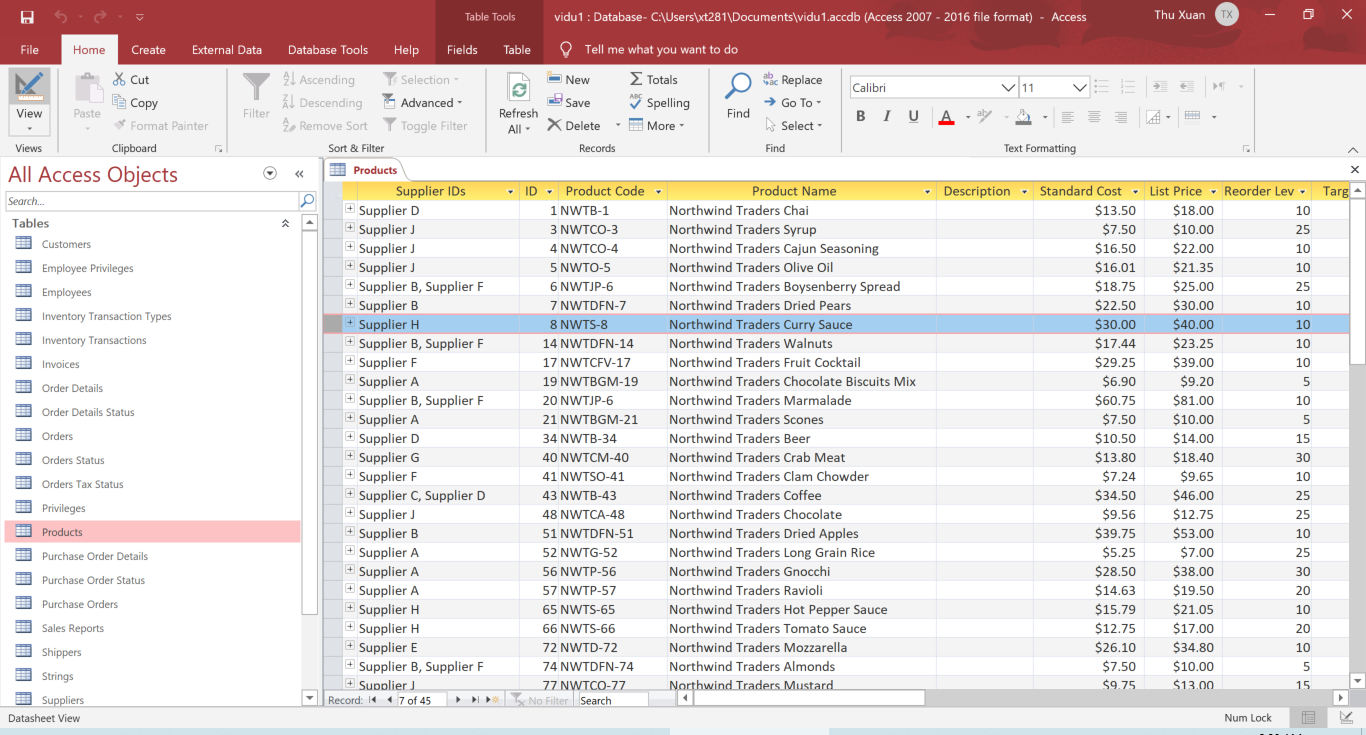Click the navigation pane Search box
The width and height of the screenshot is (1366, 735).
(x=152, y=201)
